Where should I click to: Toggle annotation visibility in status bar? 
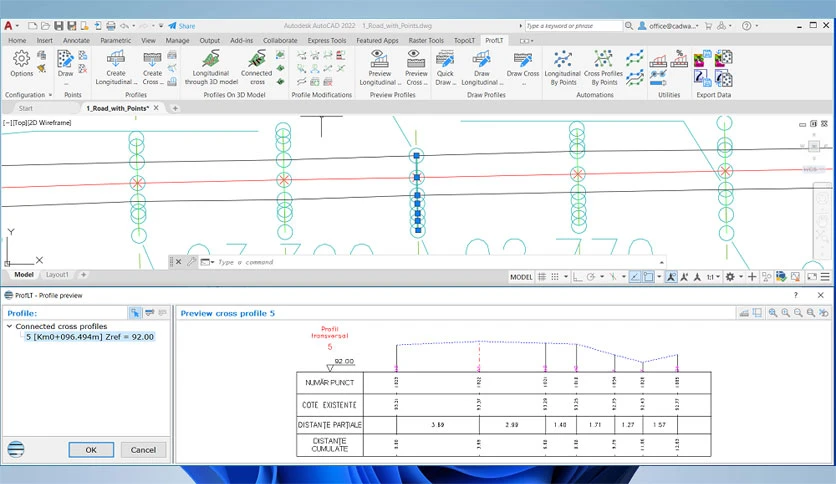(x=671, y=277)
